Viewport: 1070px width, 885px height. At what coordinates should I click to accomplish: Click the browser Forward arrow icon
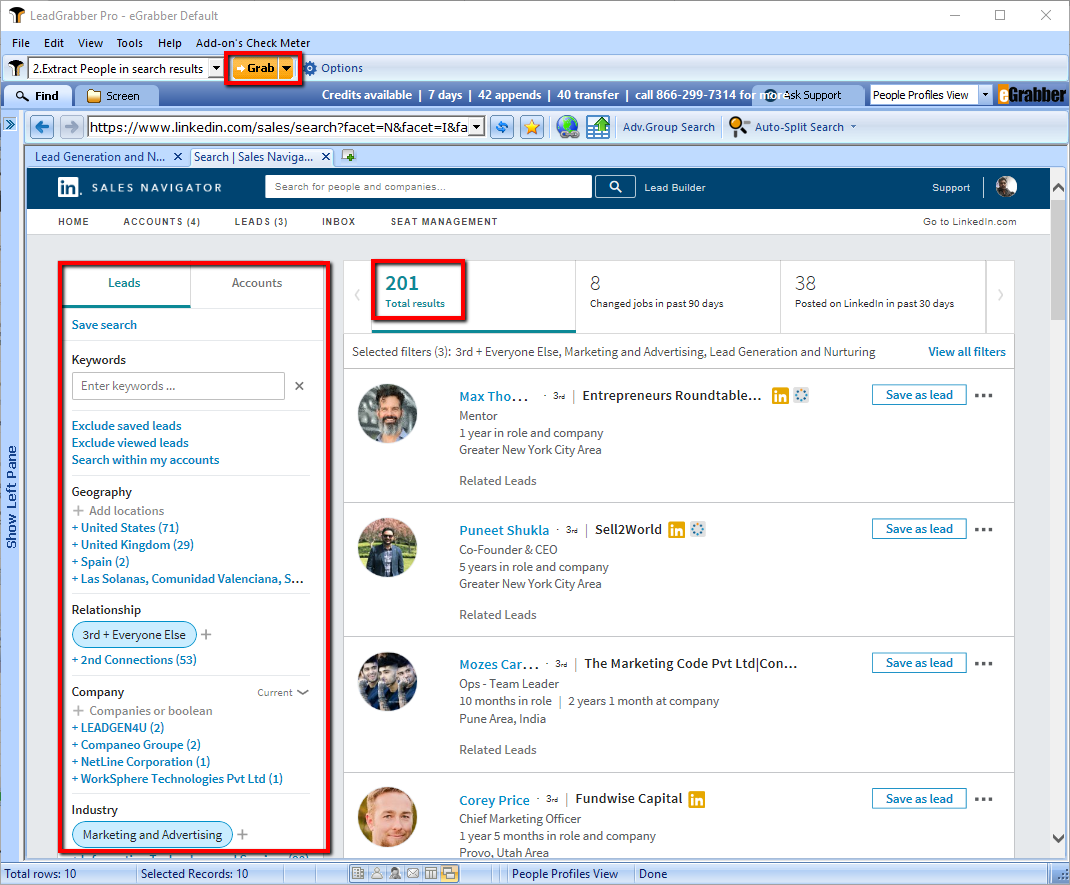[x=70, y=127]
